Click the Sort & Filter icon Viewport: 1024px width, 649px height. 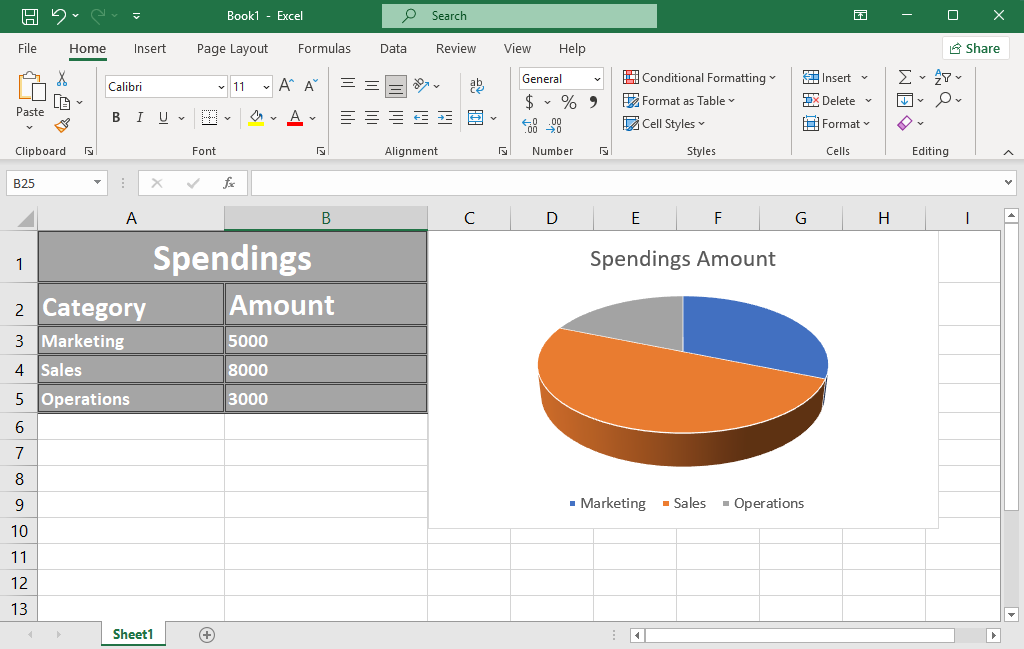(942, 77)
